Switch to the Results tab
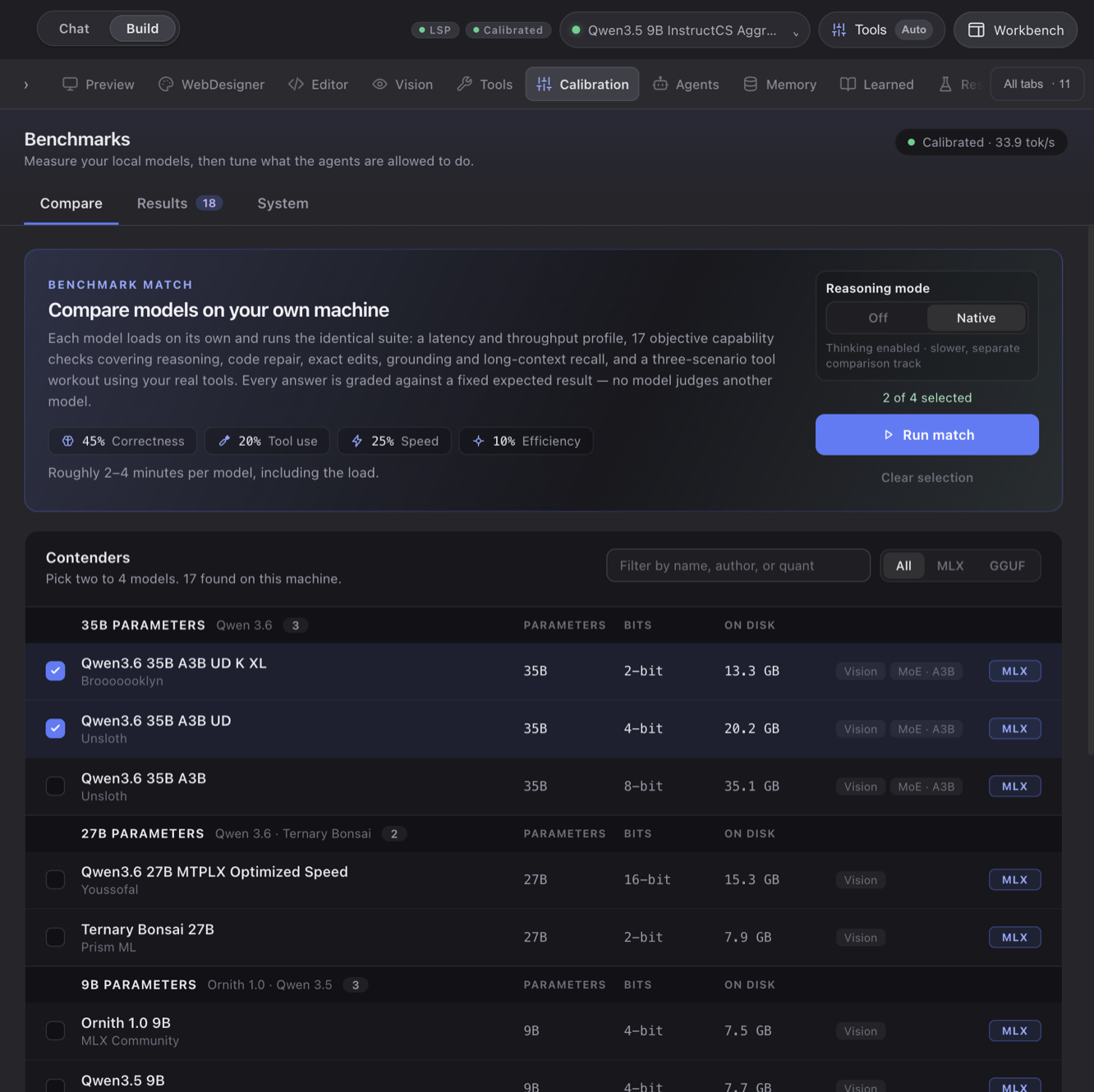The width and height of the screenshot is (1094, 1092). 179,203
